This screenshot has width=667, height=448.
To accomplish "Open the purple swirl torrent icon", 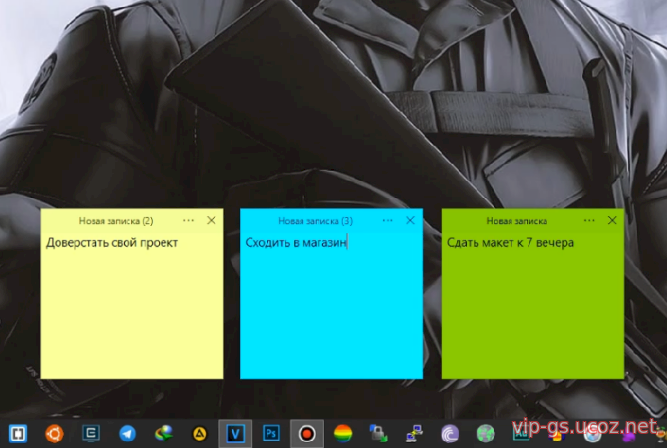I will [x=450, y=434].
